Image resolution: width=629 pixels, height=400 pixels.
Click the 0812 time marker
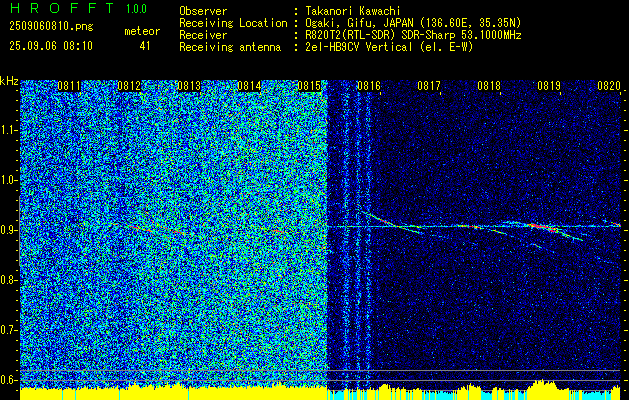tap(129, 86)
